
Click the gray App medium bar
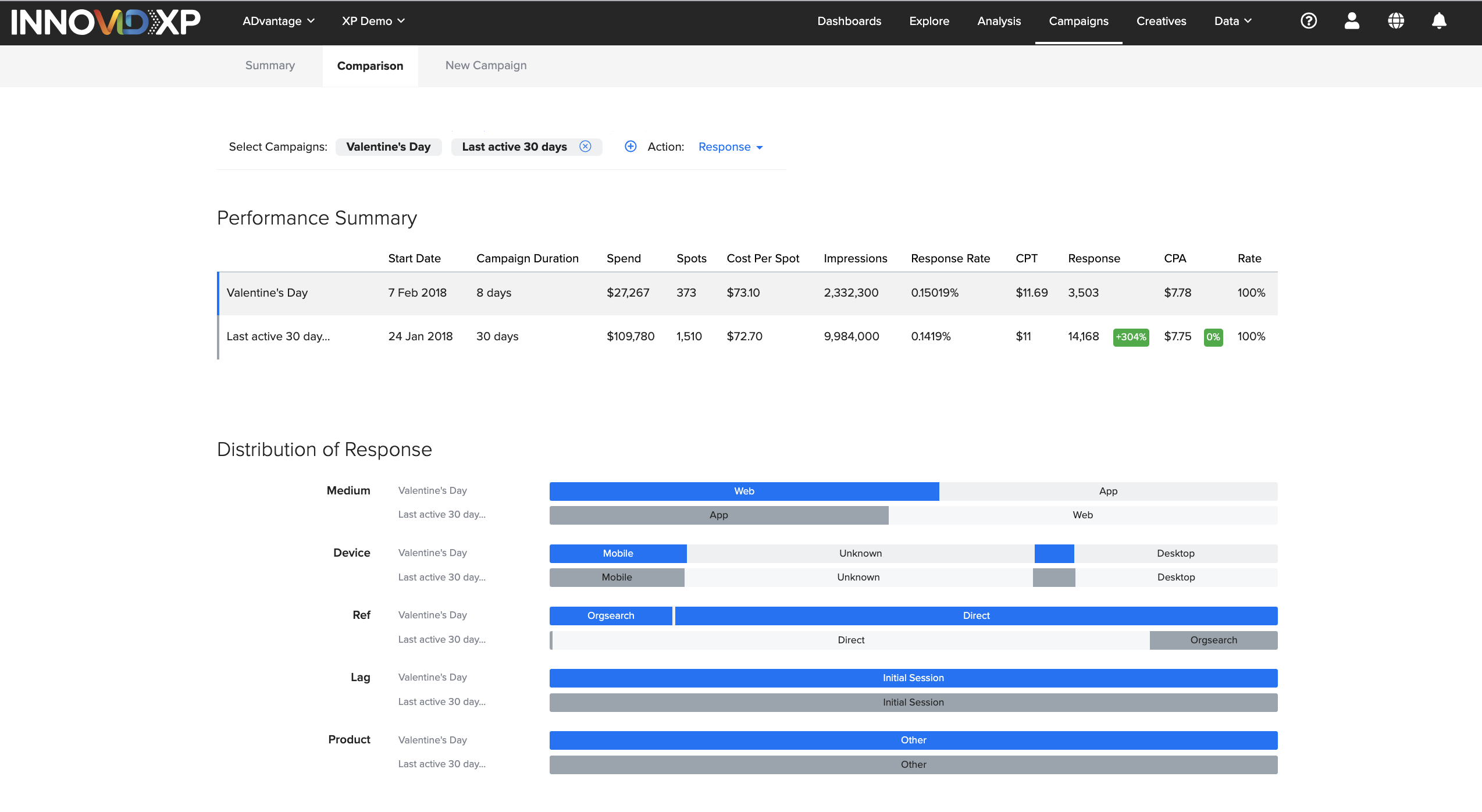(x=719, y=515)
